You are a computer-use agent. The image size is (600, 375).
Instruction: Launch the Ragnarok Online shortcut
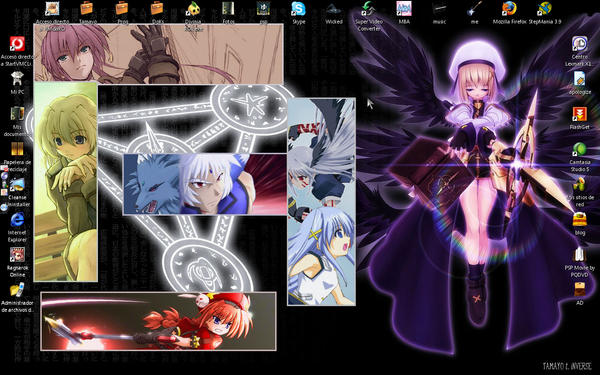click(17, 254)
